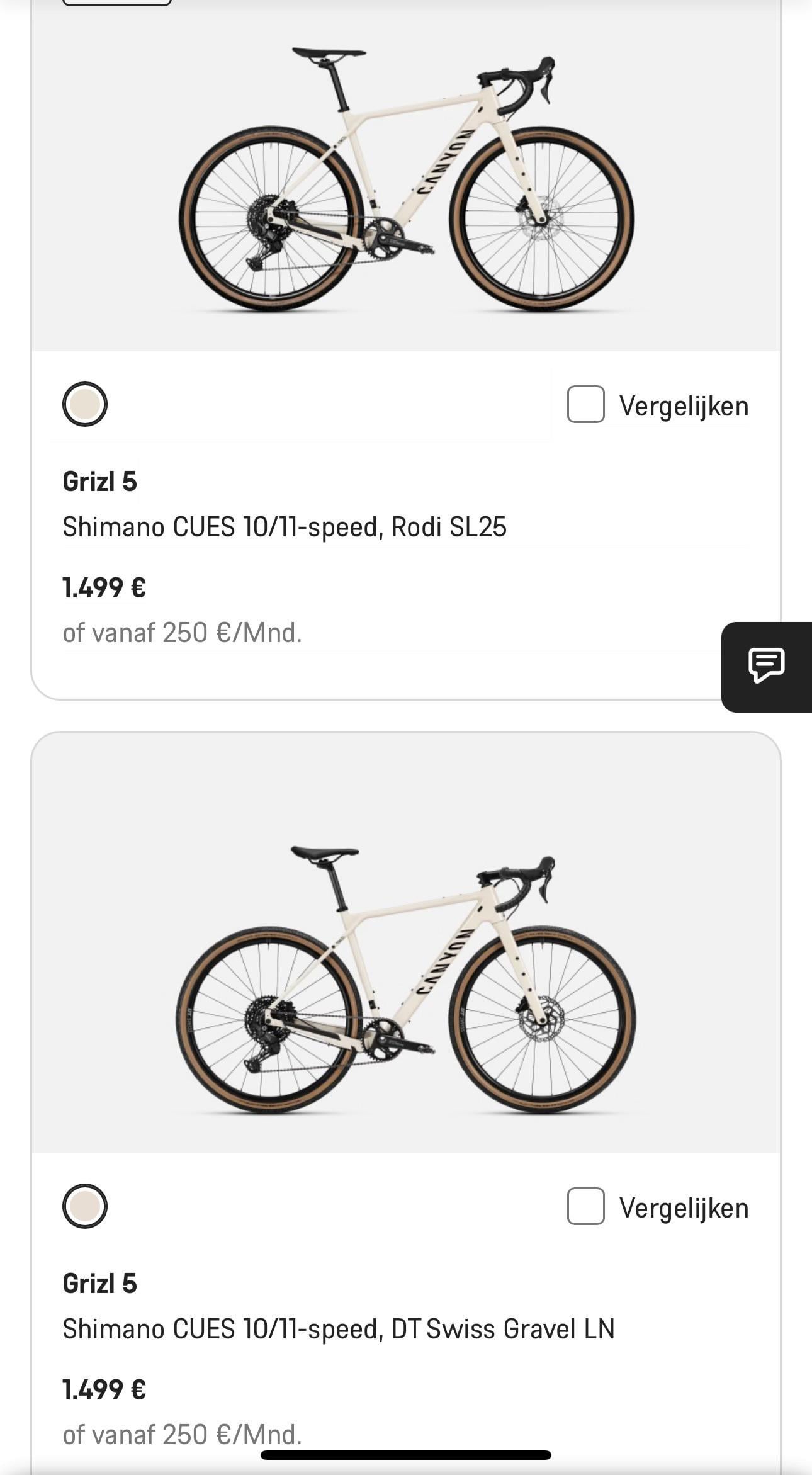Screen dimensions: 812x1475
Task: Click Vergelijken label on the DT Swiss card
Action: pos(684,1208)
